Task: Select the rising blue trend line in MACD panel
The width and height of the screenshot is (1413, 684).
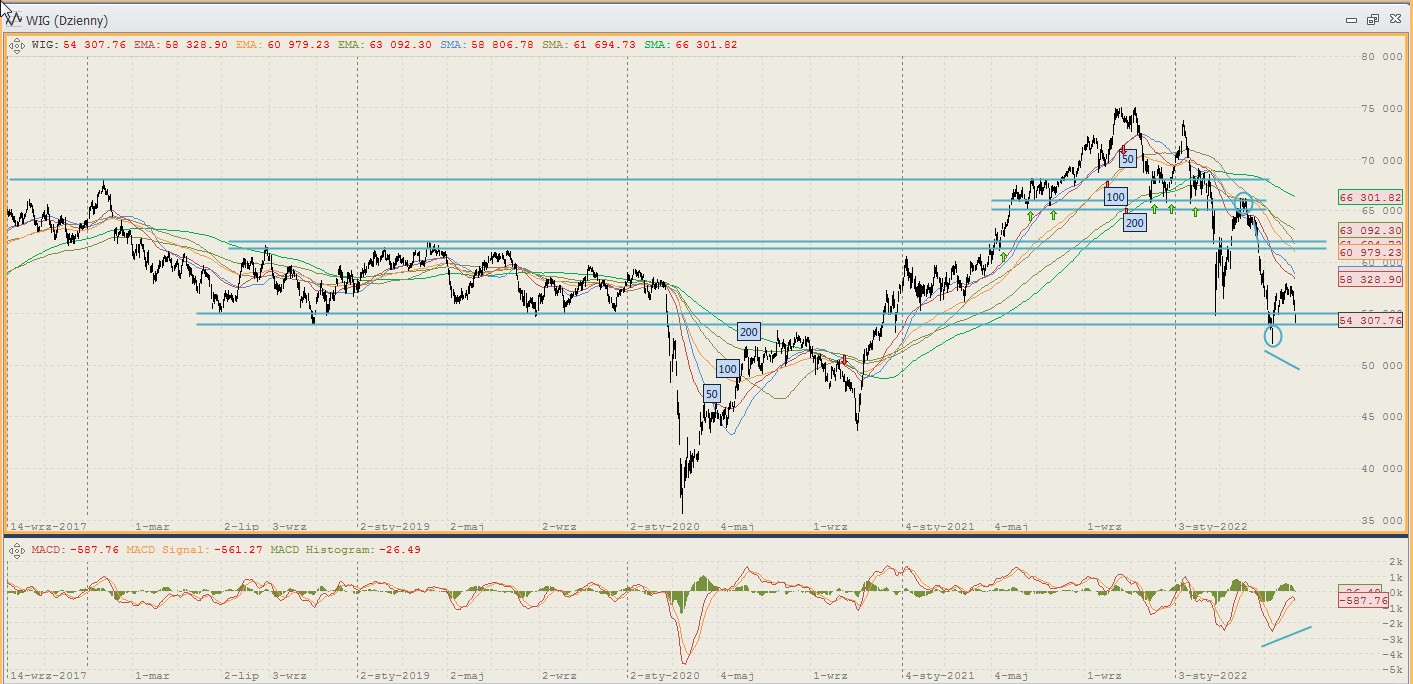Action: [x=1286, y=636]
